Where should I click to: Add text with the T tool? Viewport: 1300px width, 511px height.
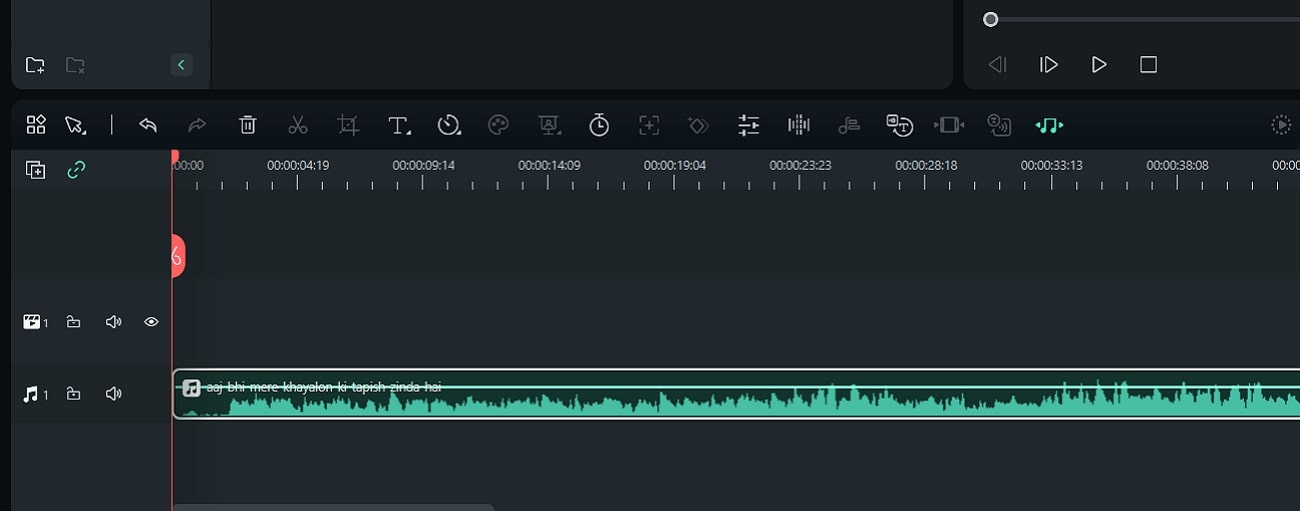point(399,125)
